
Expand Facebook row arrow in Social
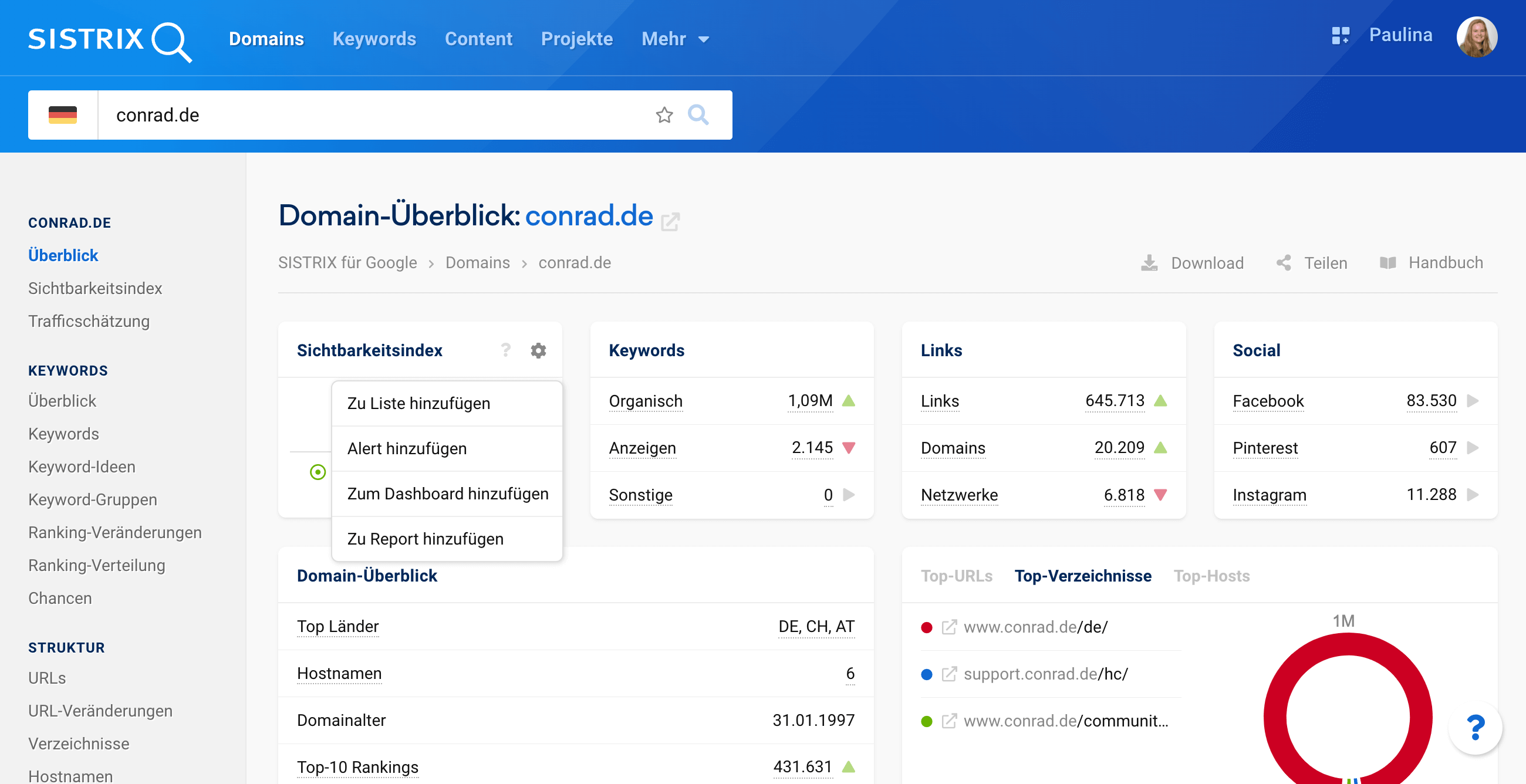tap(1472, 401)
